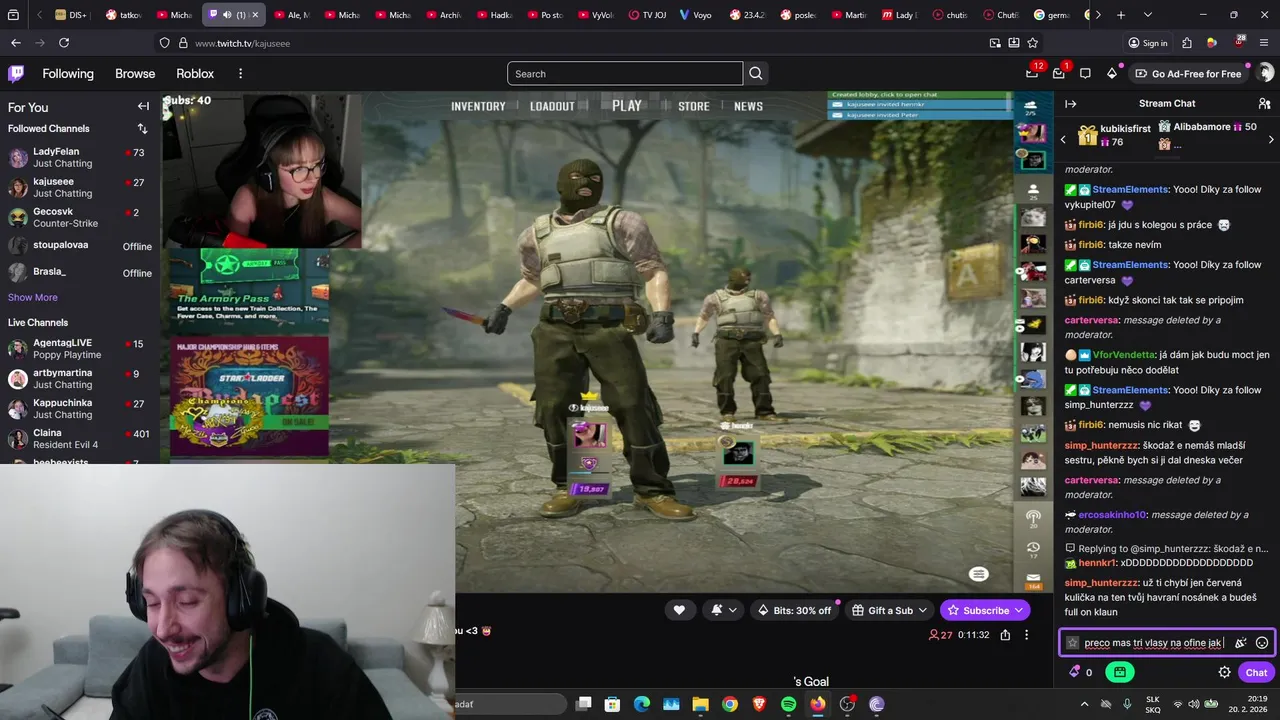Screen dimensions: 1280x720
Task: Open the Twitch Prime loot icon with 12 badge
Action: (1031, 73)
